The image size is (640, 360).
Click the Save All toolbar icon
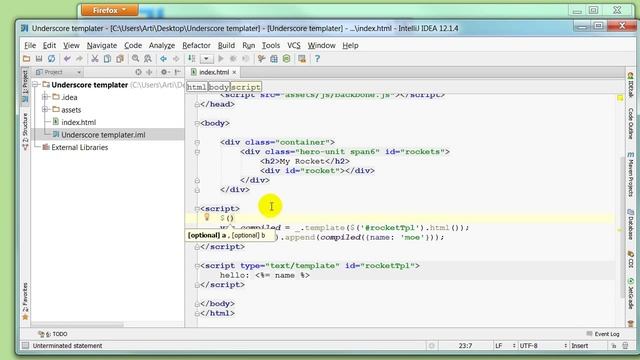[x=39, y=59]
